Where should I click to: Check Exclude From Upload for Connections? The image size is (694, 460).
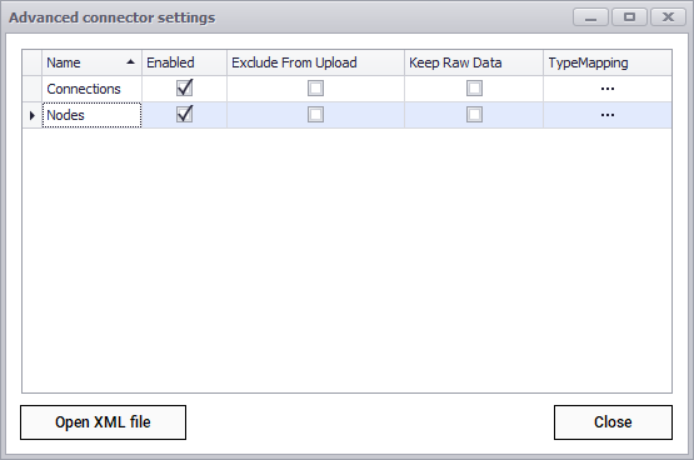[316, 89]
